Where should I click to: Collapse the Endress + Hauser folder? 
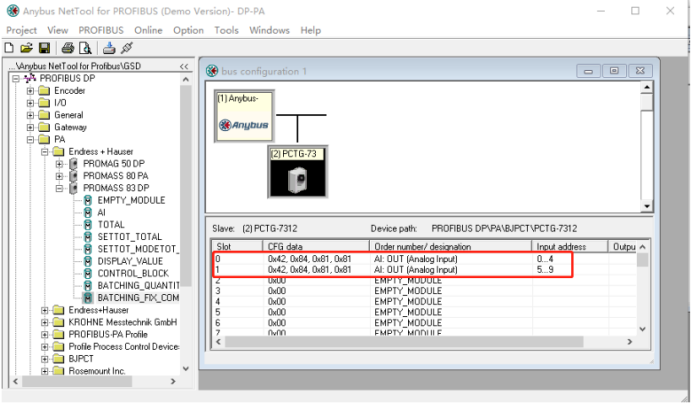point(45,152)
